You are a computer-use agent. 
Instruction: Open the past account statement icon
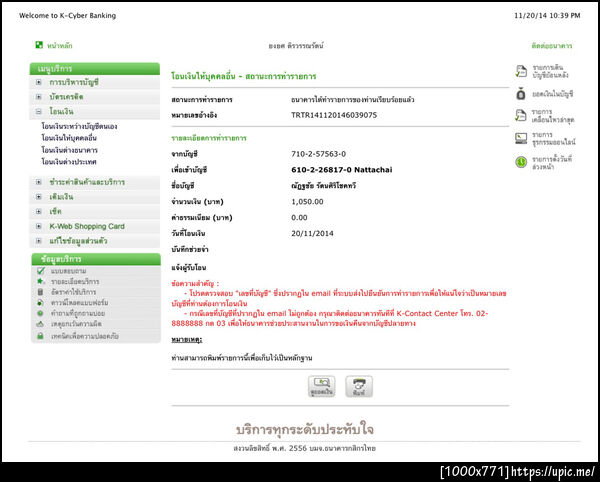(521, 71)
